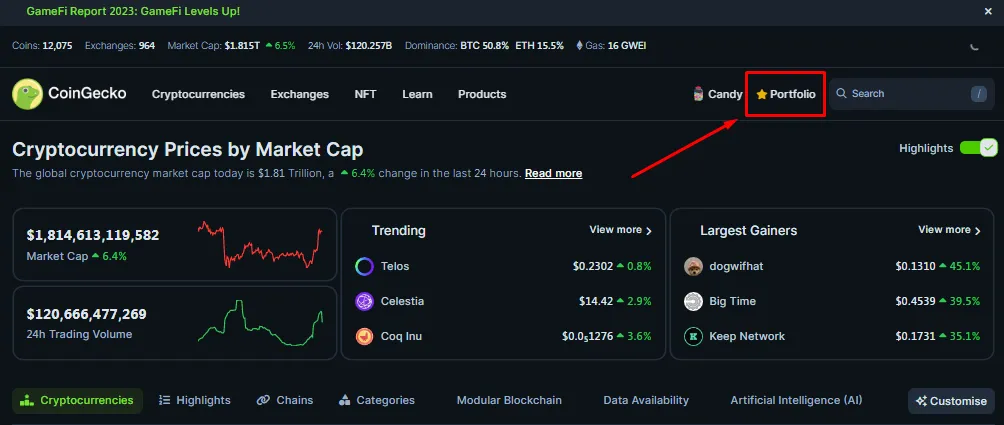The width and height of the screenshot is (1004, 425).
Task: Open GameFi Report 2023 banner link
Action: tap(133, 12)
